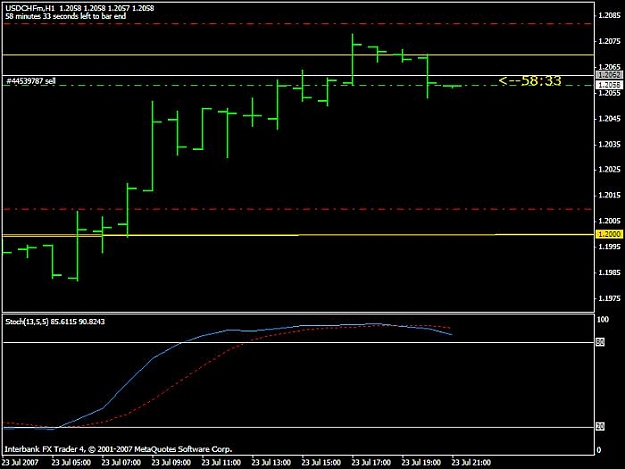The width and height of the screenshot is (625, 469).
Task: Click the '23 Jul 15:00' time axis label
Action: [321, 463]
